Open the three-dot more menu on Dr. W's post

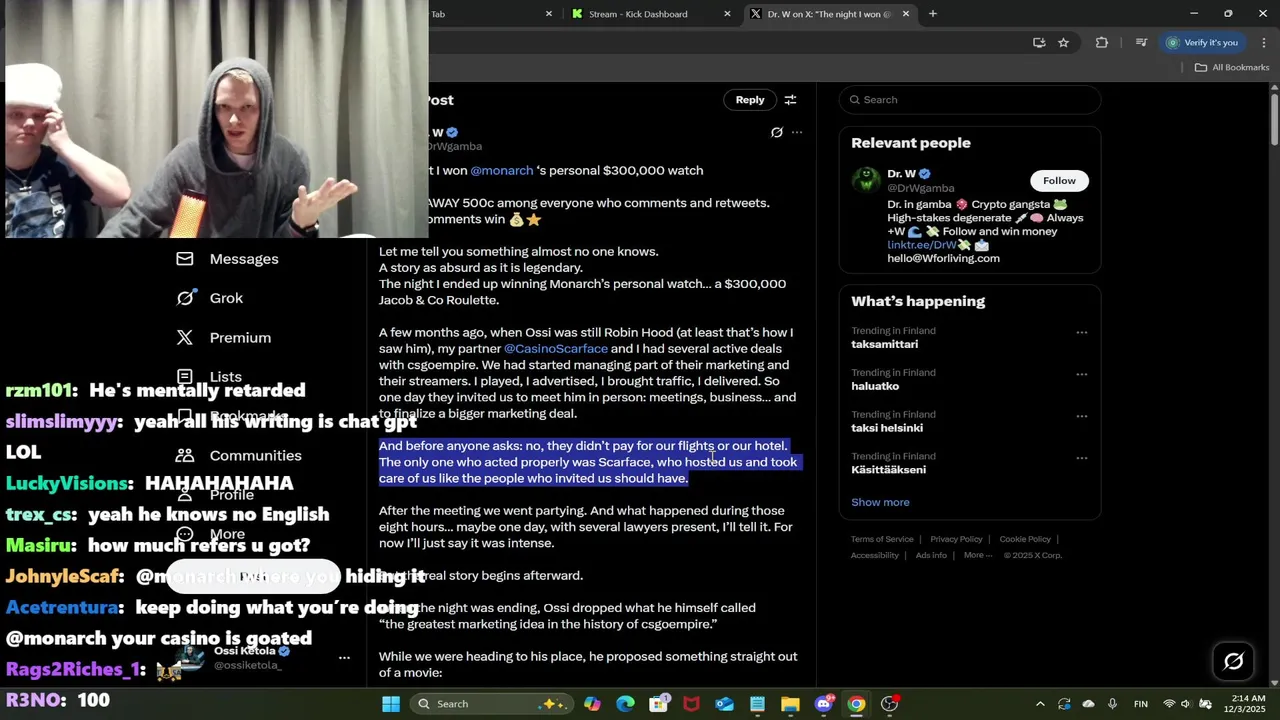click(x=797, y=132)
